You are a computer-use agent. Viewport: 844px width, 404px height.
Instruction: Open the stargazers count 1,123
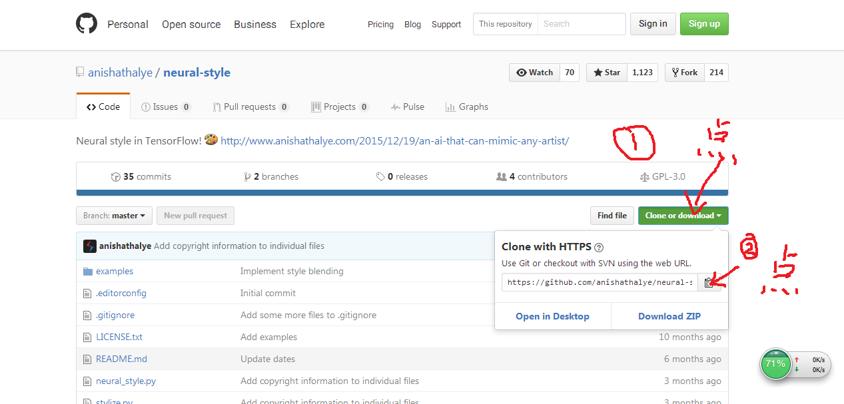pyautogui.click(x=642, y=72)
